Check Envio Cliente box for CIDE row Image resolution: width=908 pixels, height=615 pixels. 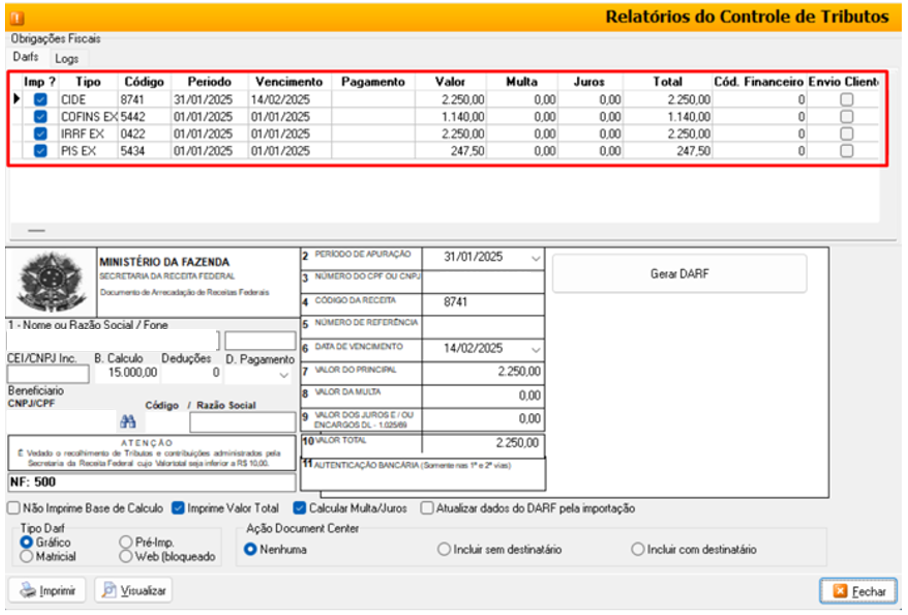[x=847, y=100]
